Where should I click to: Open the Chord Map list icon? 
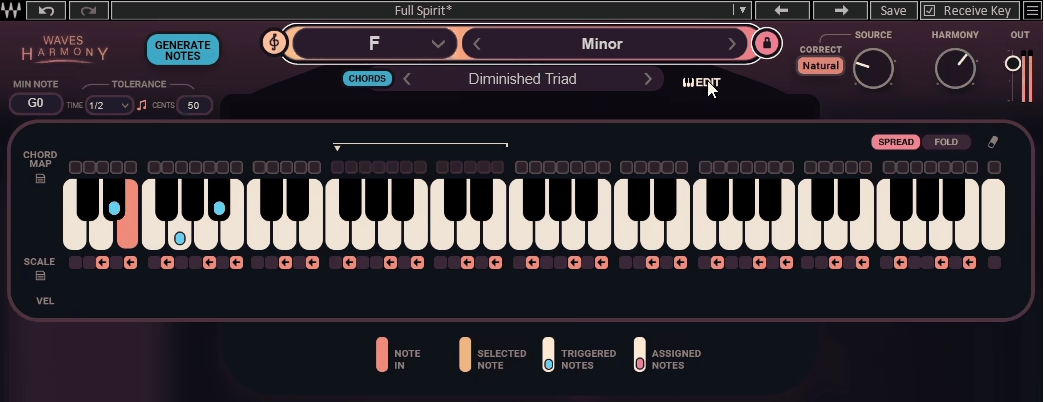point(41,178)
